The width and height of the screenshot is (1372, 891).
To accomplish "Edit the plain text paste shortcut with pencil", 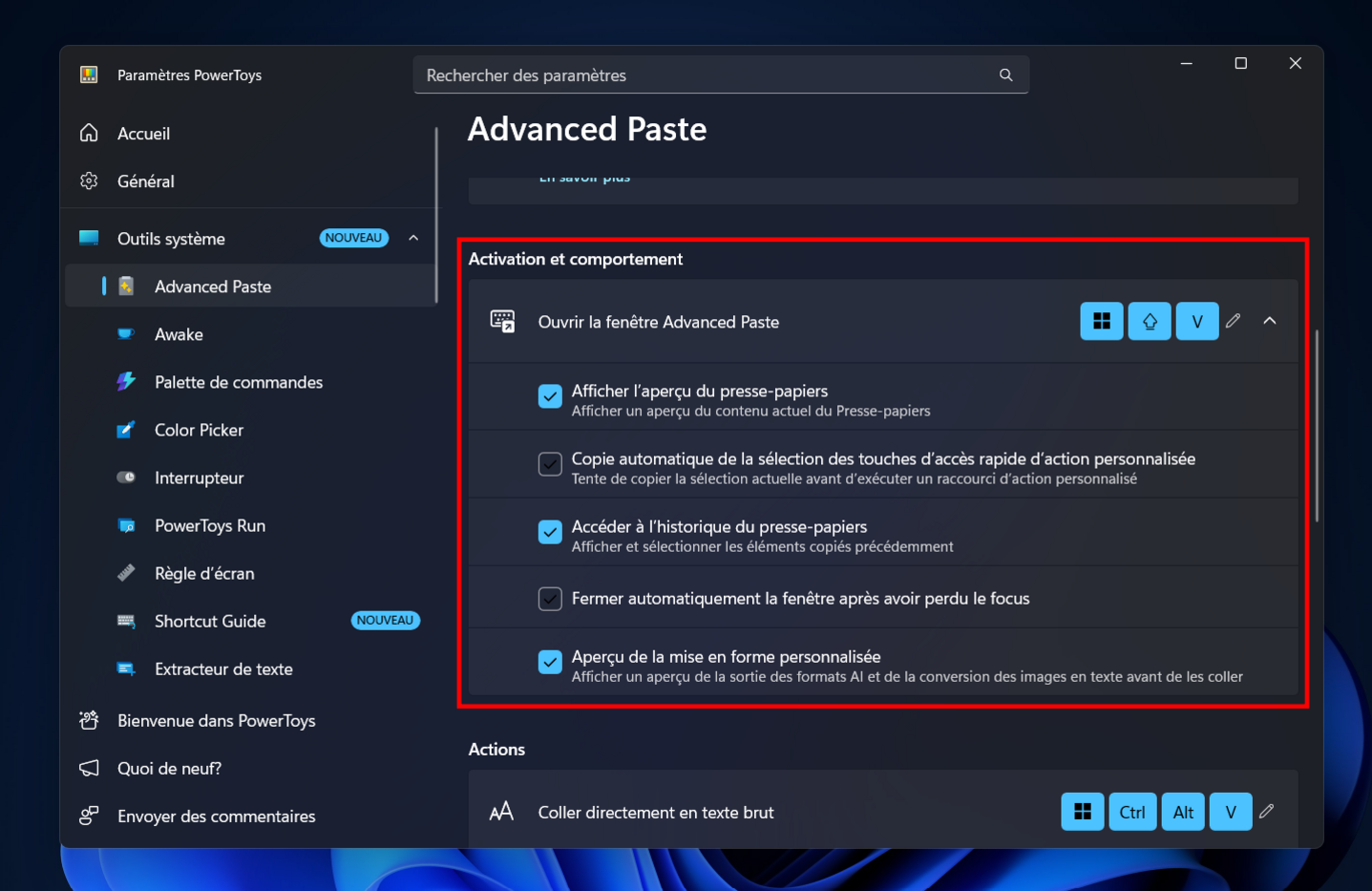I will point(1267,811).
